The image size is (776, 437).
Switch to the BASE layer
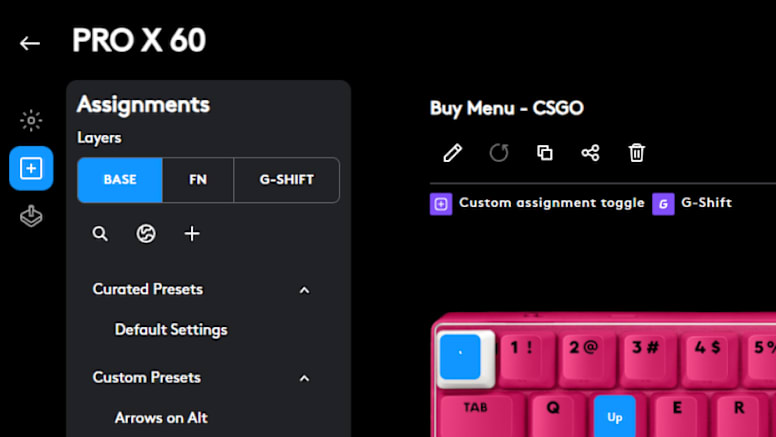coord(120,180)
